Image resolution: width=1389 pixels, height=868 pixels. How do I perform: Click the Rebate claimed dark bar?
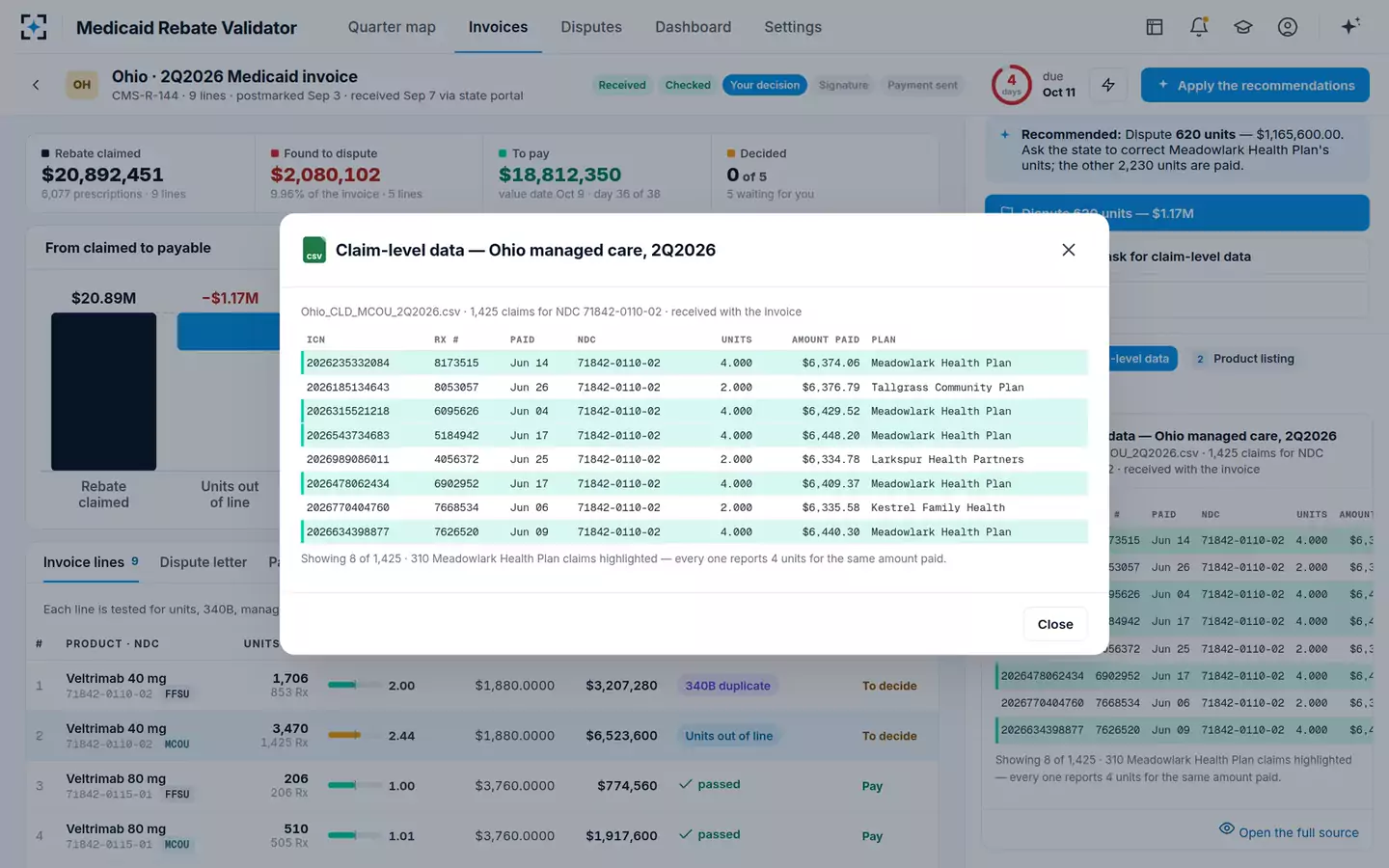[x=103, y=392]
